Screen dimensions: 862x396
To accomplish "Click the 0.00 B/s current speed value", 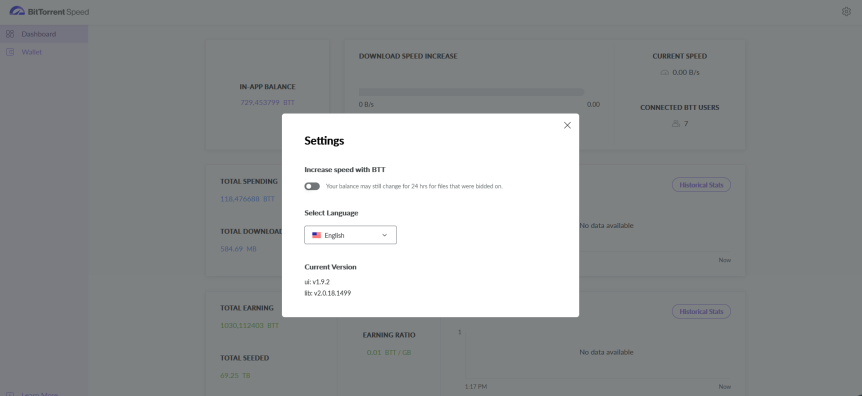I will point(686,73).
